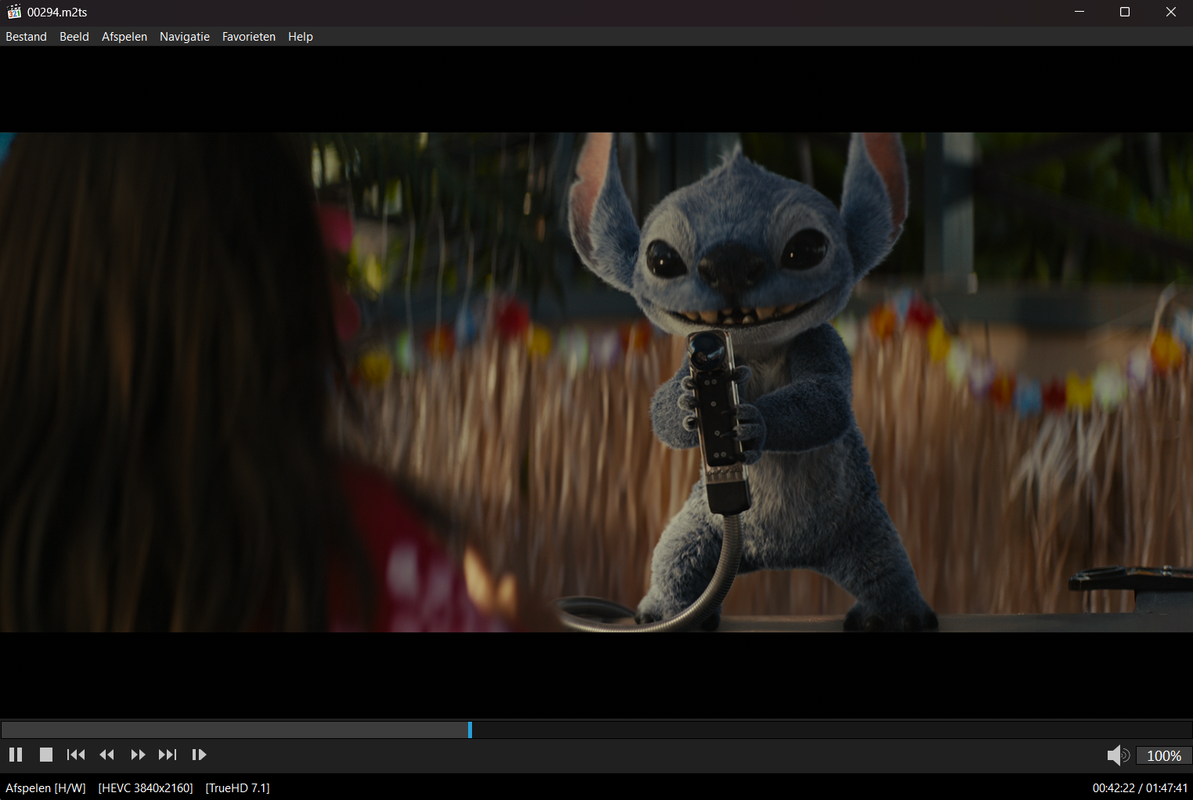Click the Afspelen [H/W] status text
The width and height of the screenshot is (1193, 800).
pyautogui.click(x=46, y=788)
